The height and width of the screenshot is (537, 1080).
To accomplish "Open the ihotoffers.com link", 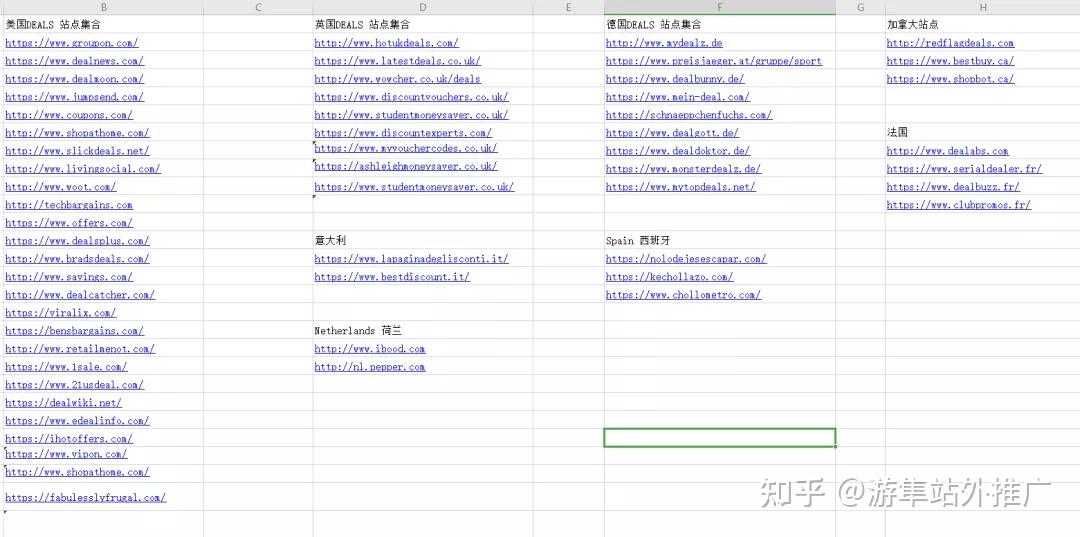I will click(x=69, y=439).
